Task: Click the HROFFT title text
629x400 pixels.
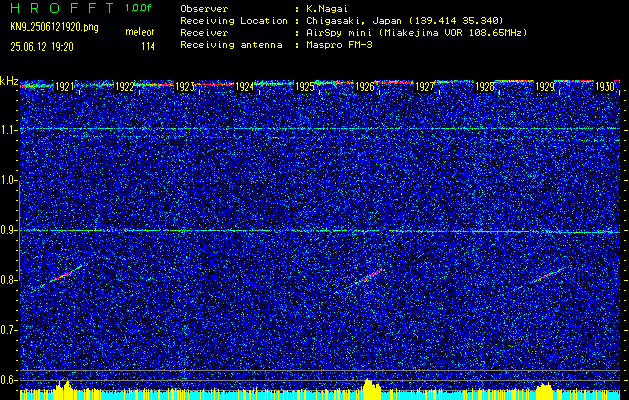Action: [63, 8]
